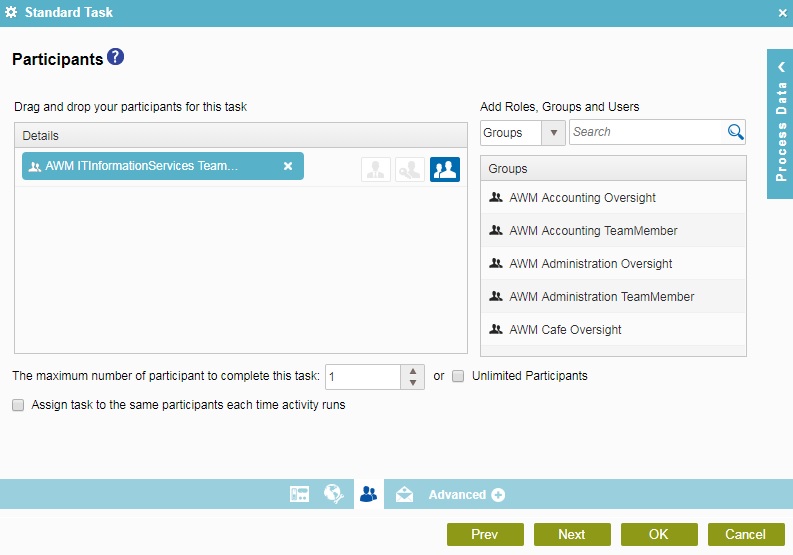The image size is (793, 555).
Task: Click the Cancel button
Action: pos(745,534)
